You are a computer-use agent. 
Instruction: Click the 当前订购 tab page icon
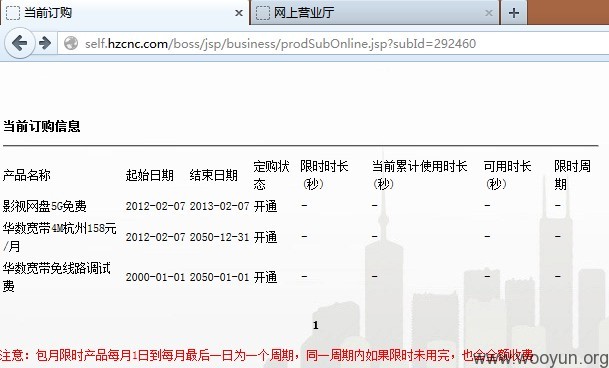tap(13, 13)
